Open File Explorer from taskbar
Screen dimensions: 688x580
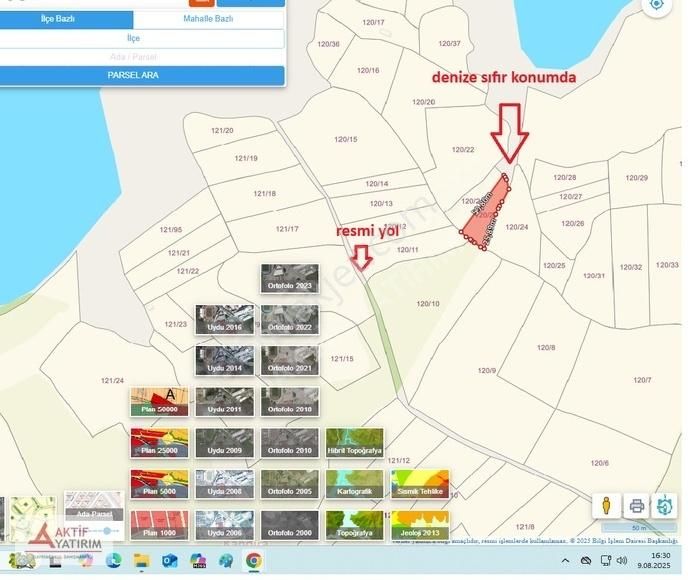pyautogui.click(x=142, y=560)
